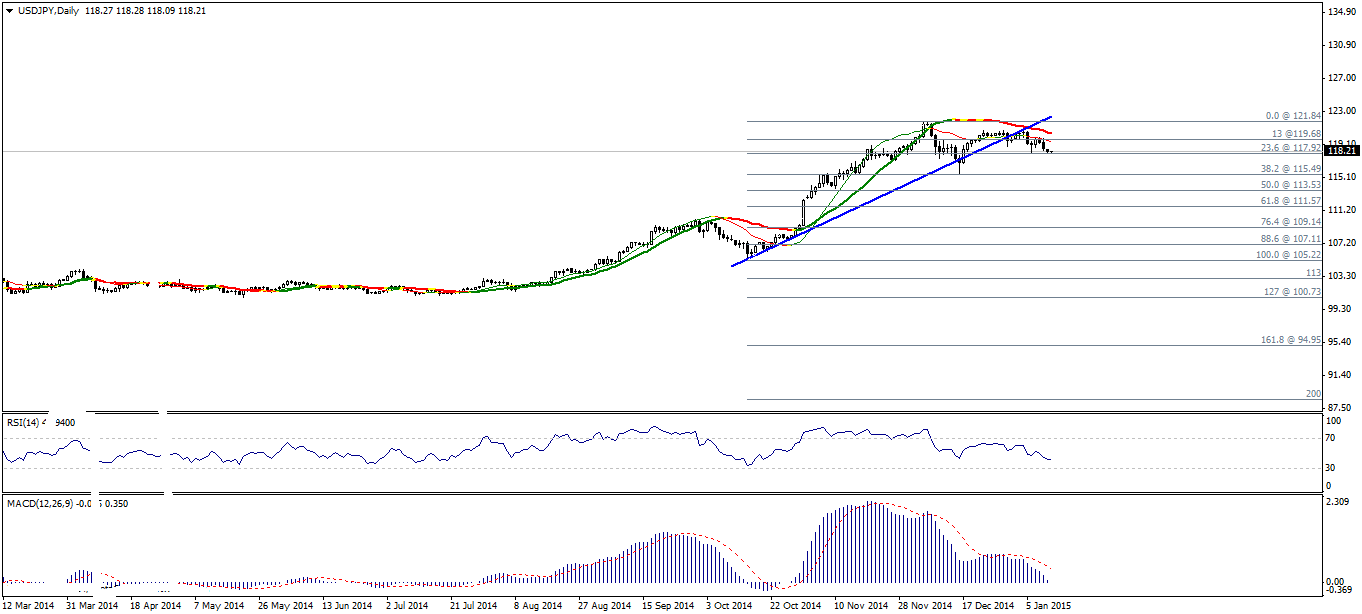Click the 12 Mar 2014 date marker

[29, 606]
